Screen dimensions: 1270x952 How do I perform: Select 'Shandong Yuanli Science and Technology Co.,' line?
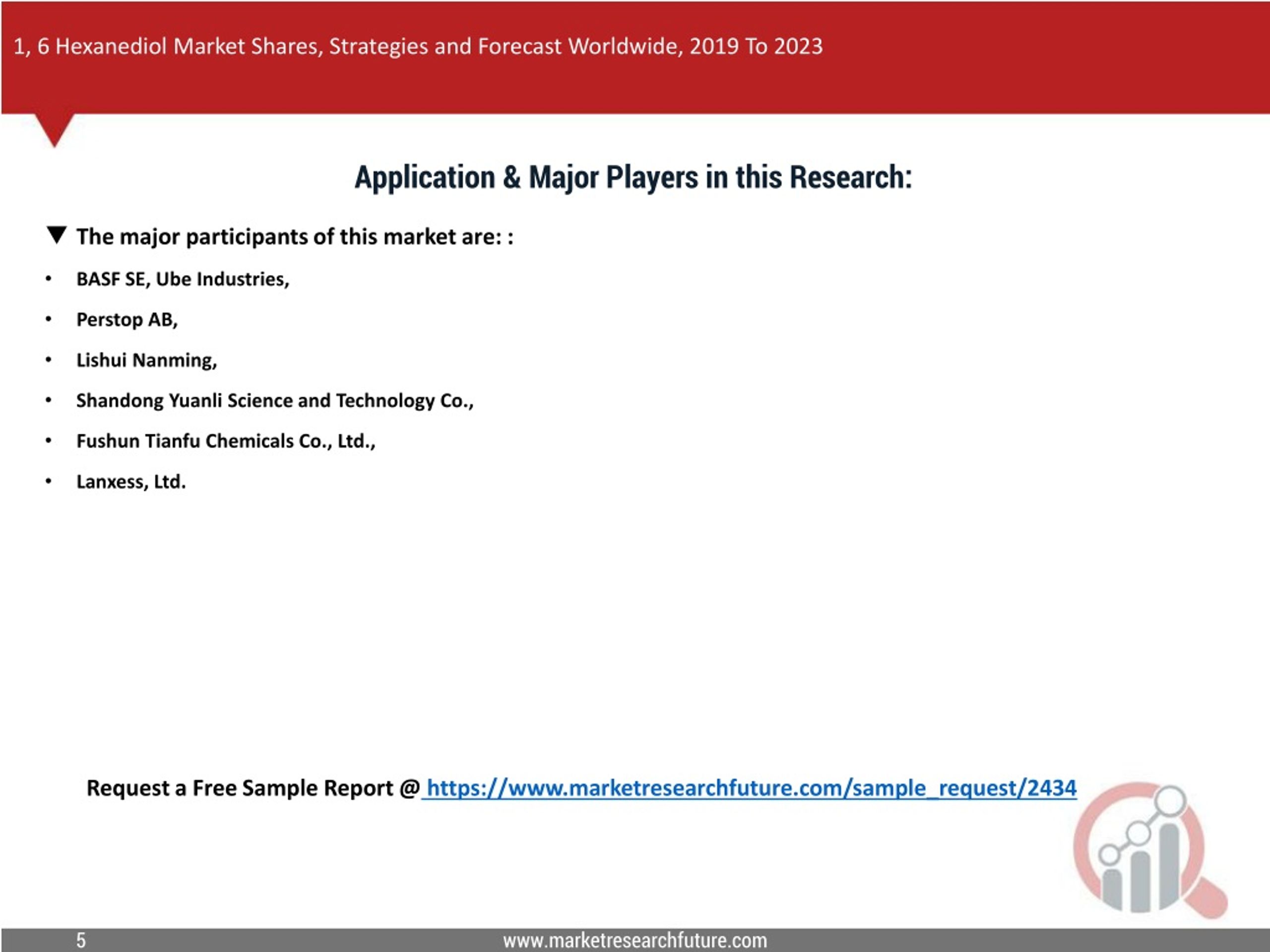[275, 401]
